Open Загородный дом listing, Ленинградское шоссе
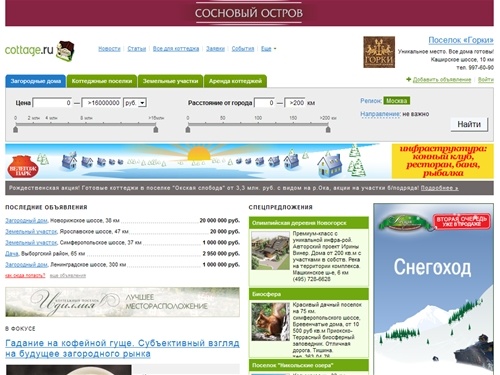Viewport: 500px width, 375px height. (x=26, y=265)
